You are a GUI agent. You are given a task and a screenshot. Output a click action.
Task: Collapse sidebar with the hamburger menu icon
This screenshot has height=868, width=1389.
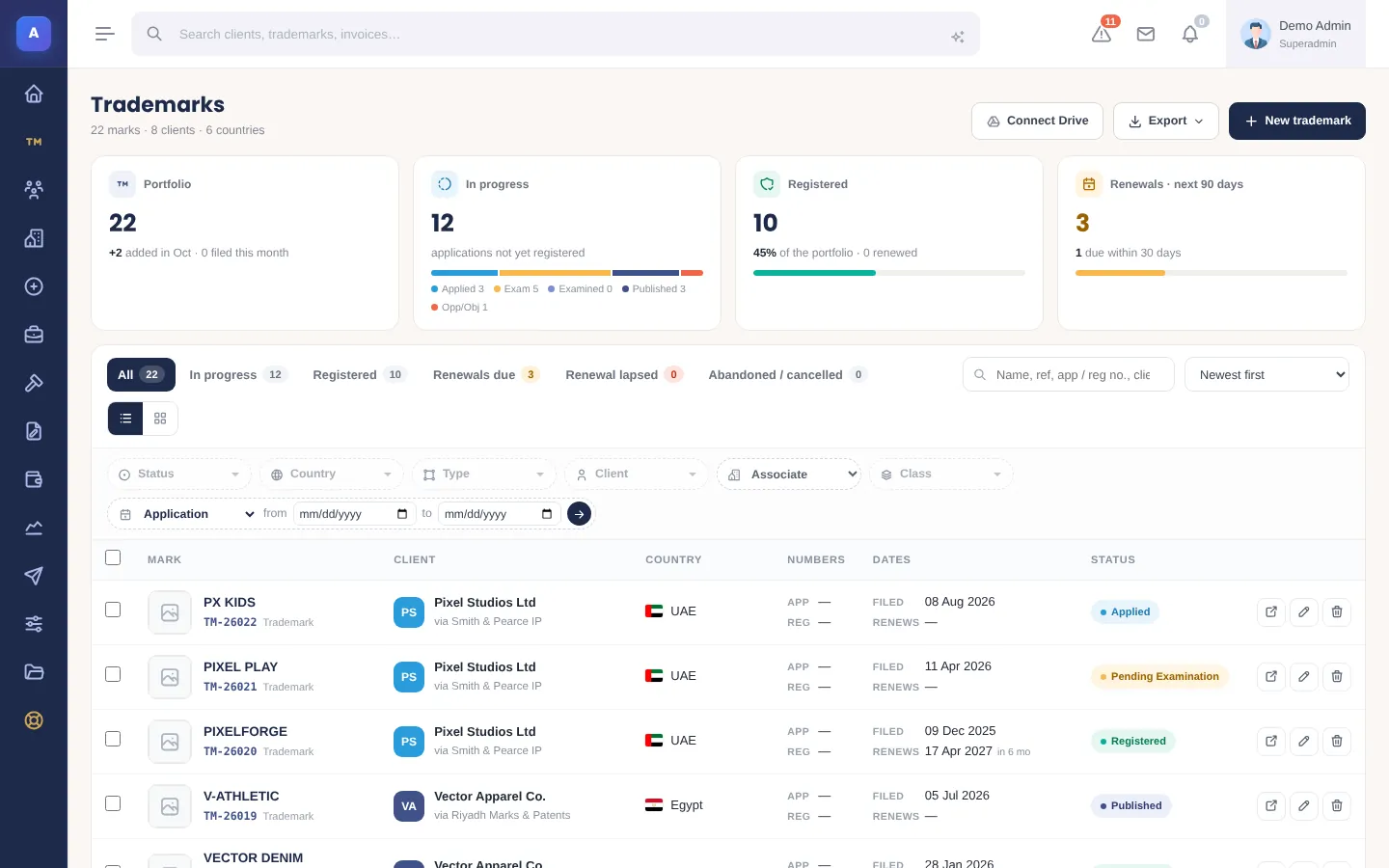105,34
